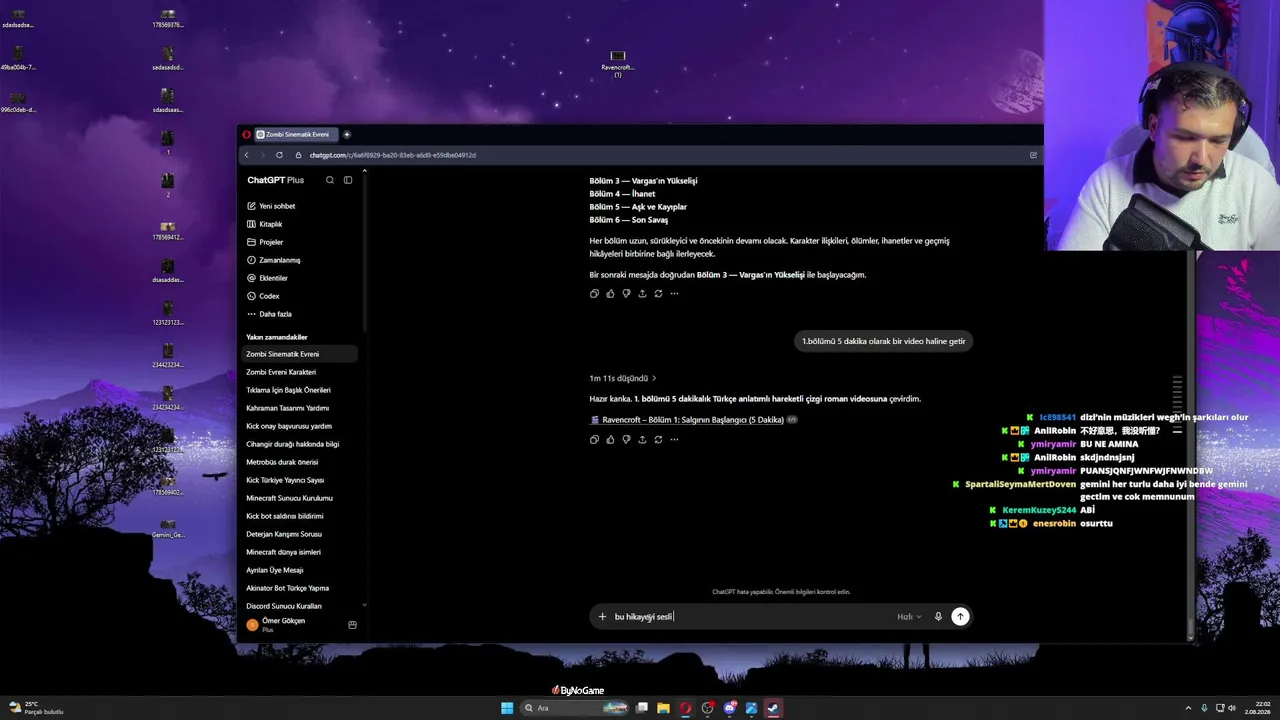Open Discord from the taskbar
The image size is (1280, 720).
click(x=730, y=708)
